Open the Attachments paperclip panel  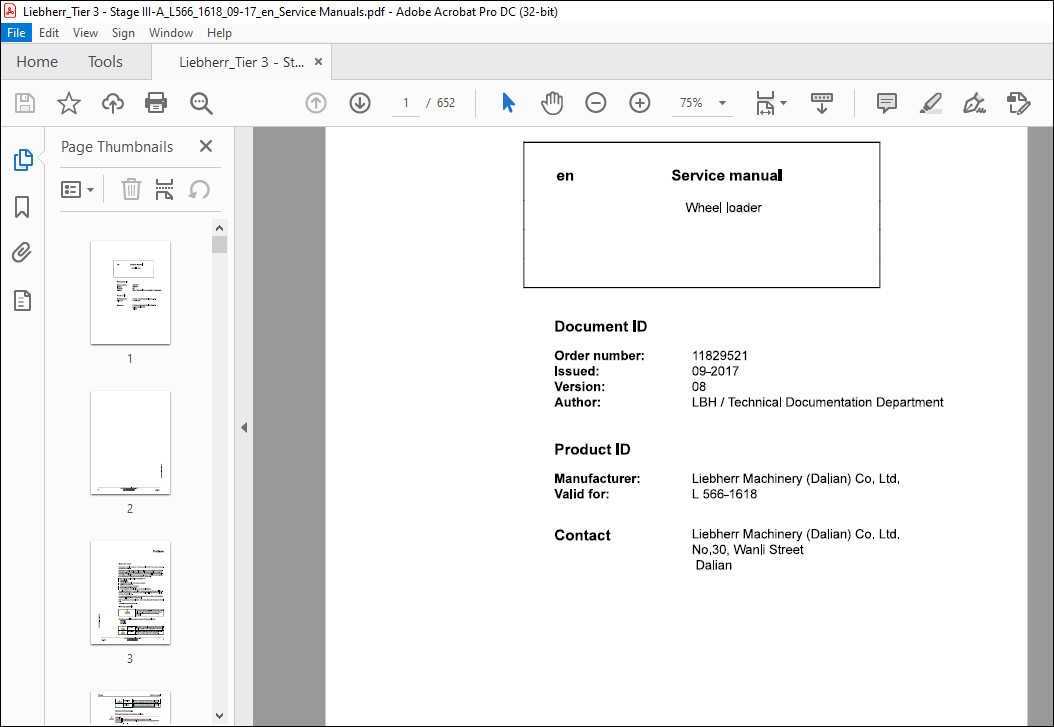[22, 253]
